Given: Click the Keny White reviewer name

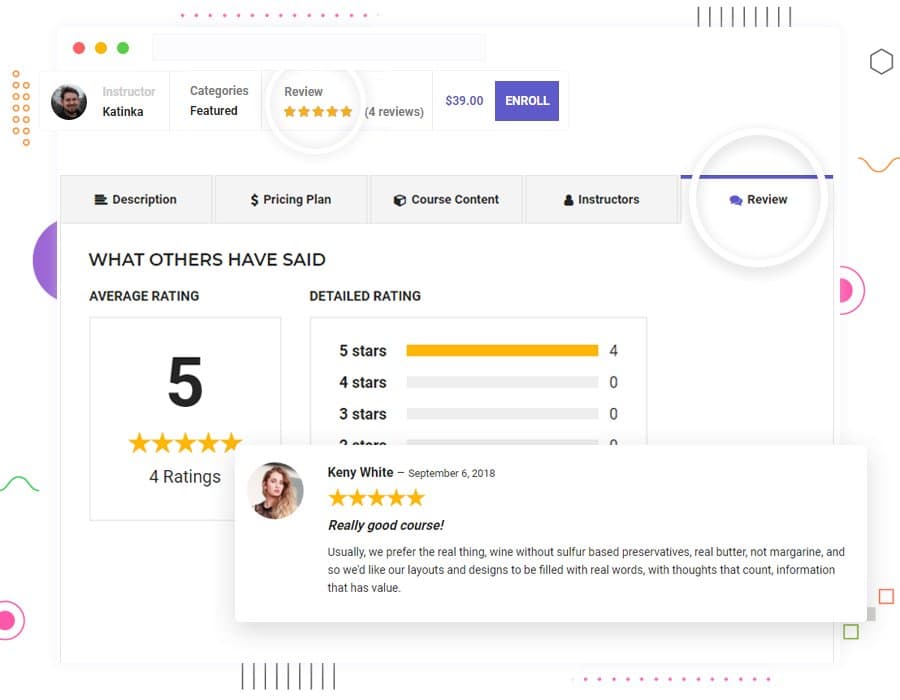Looking at the screenshot, I should point(360,473).
